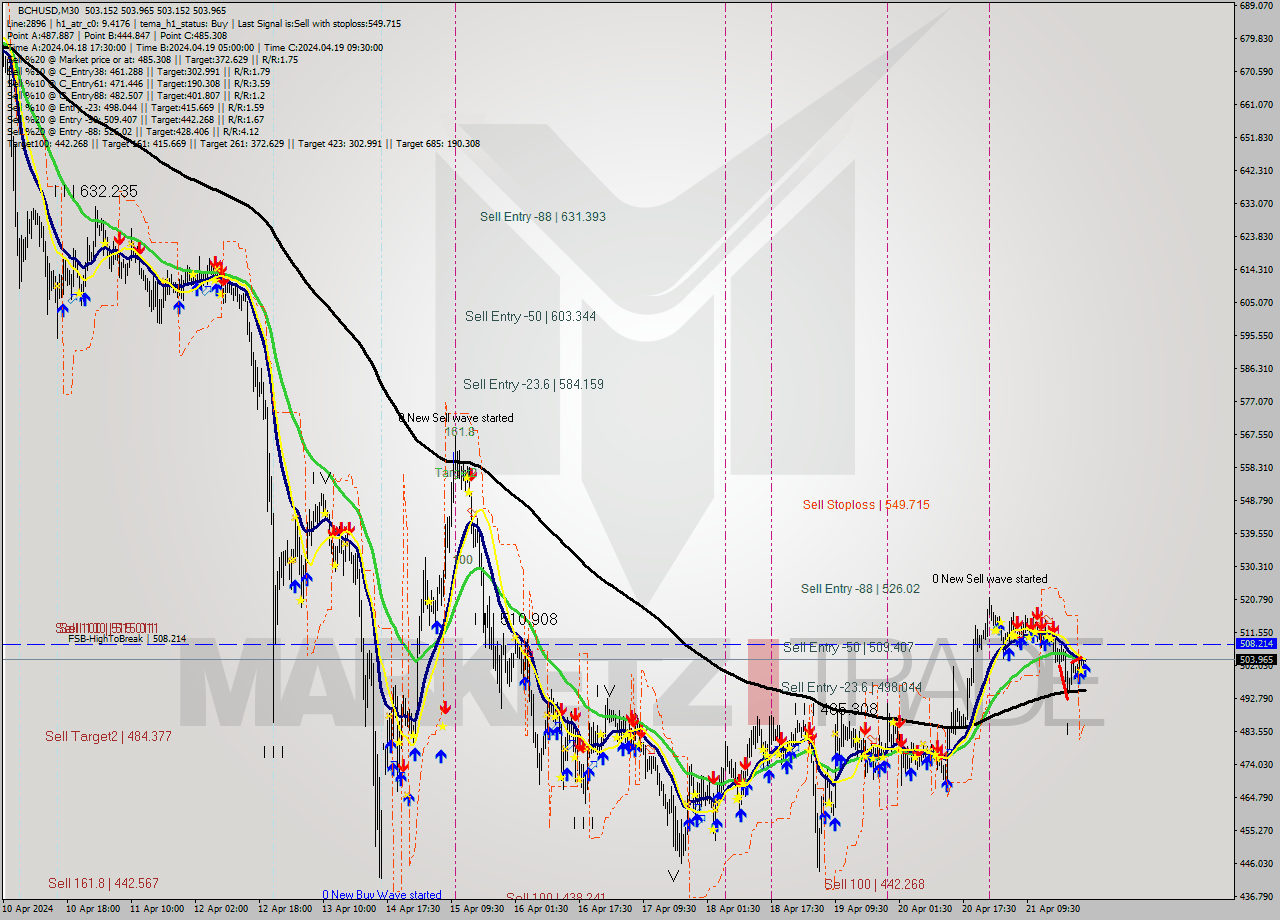Click the 'Sell 161.8 | 442.567' label

(103, 883)
